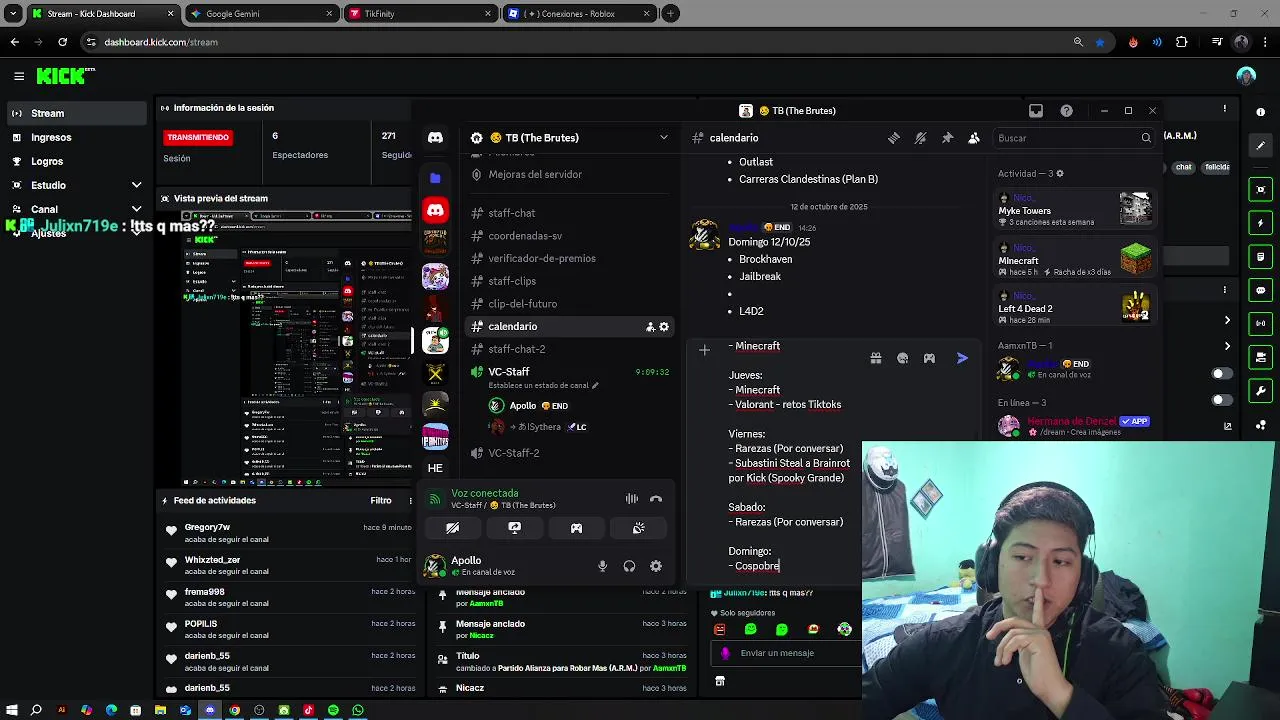Image resolution: width=1280 pixels, height=720 pixels.
Task: Click Discord threads icon in calendario header
Action: pyautogui.click(x=894, y=138)
